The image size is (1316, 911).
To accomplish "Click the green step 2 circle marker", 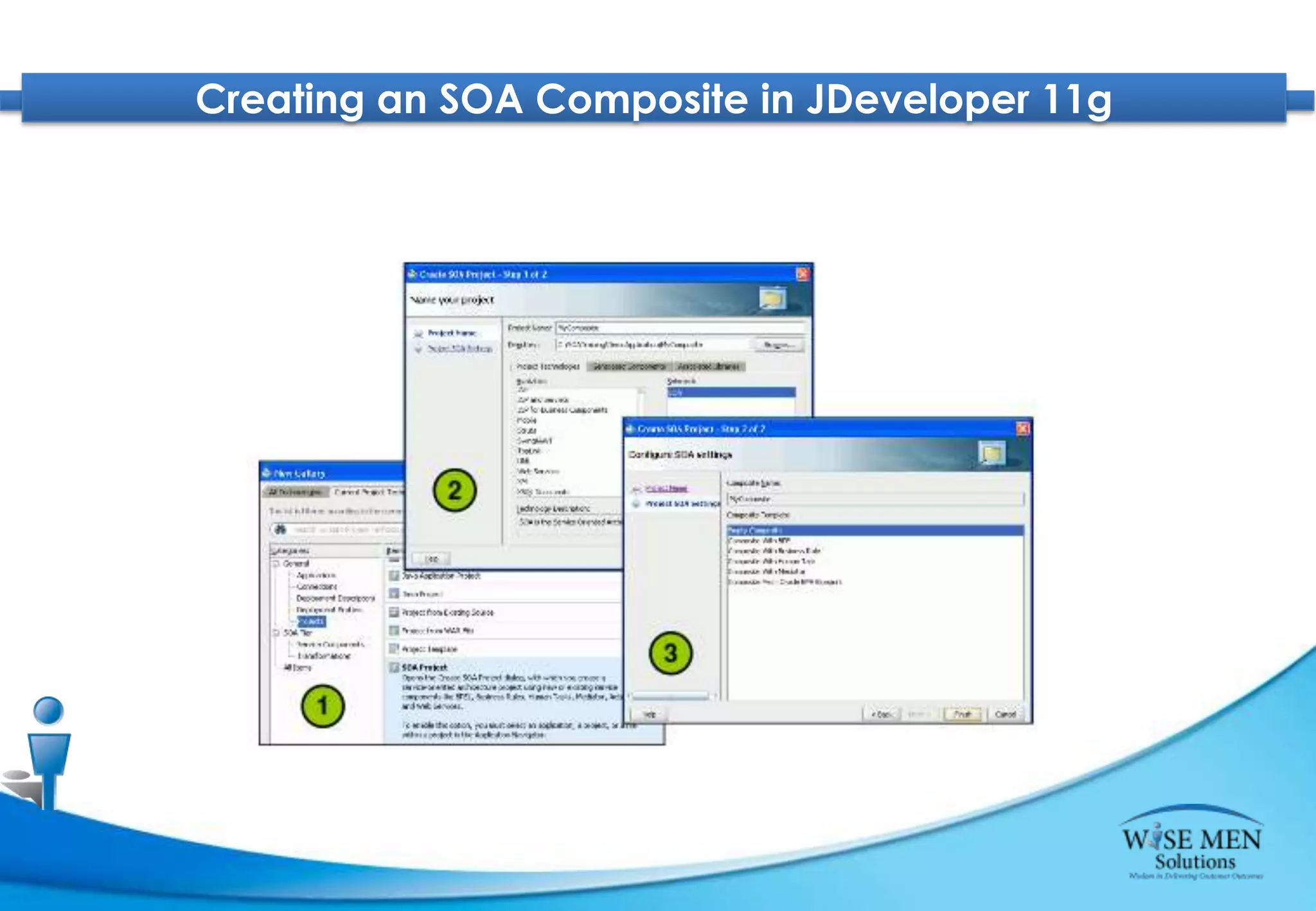I will (454, 491).
